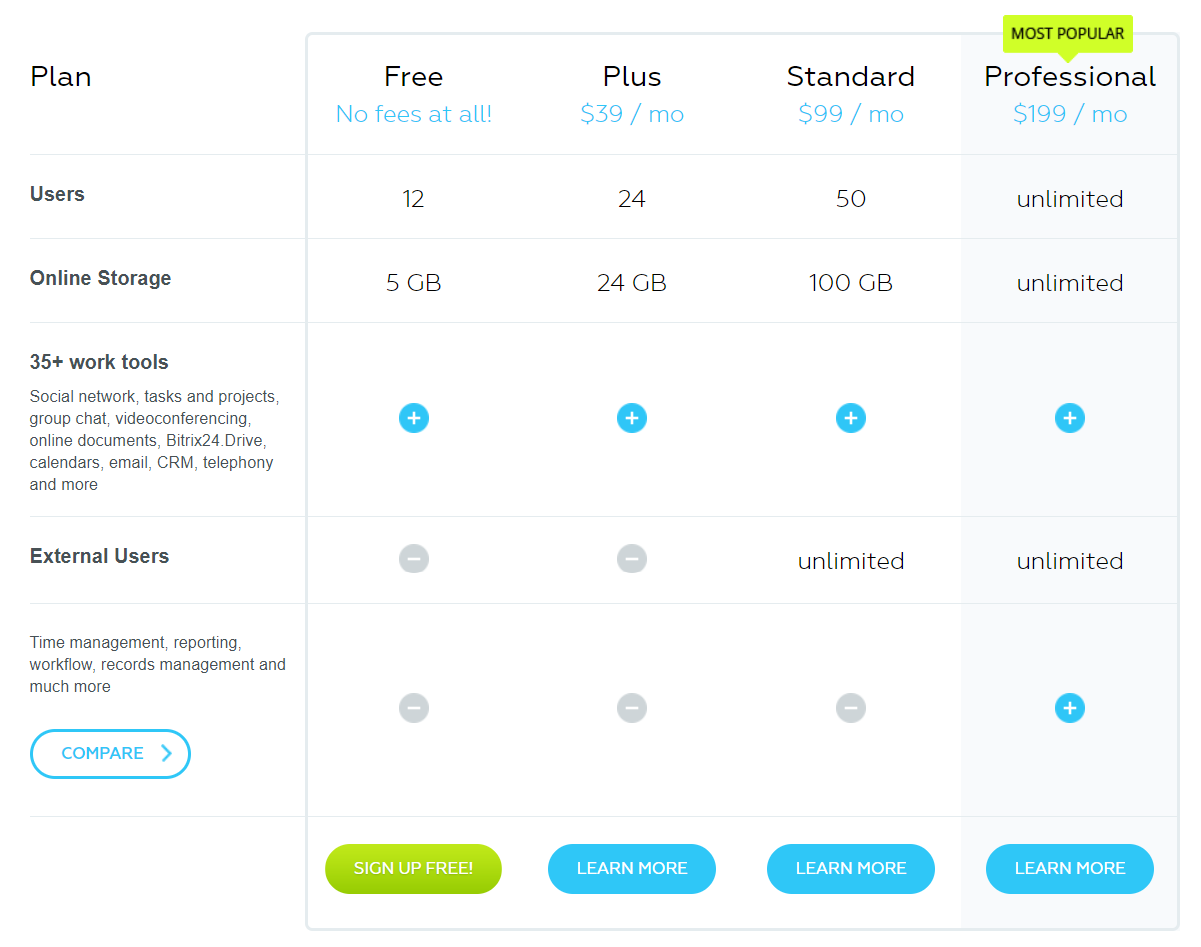Click the minus icon for Free plan External Users

[413, 559]
